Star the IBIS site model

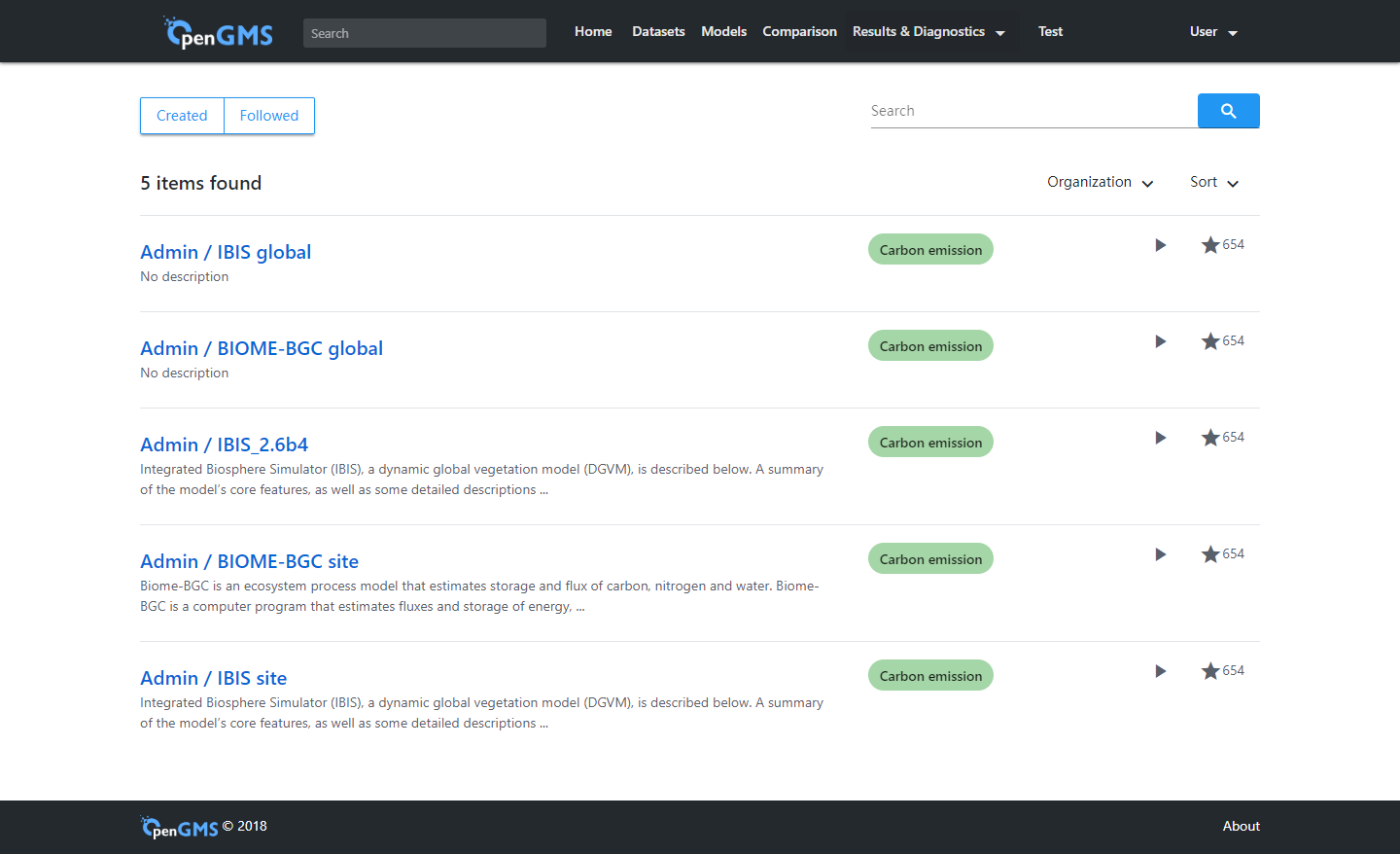click(x=1210, y=671)
